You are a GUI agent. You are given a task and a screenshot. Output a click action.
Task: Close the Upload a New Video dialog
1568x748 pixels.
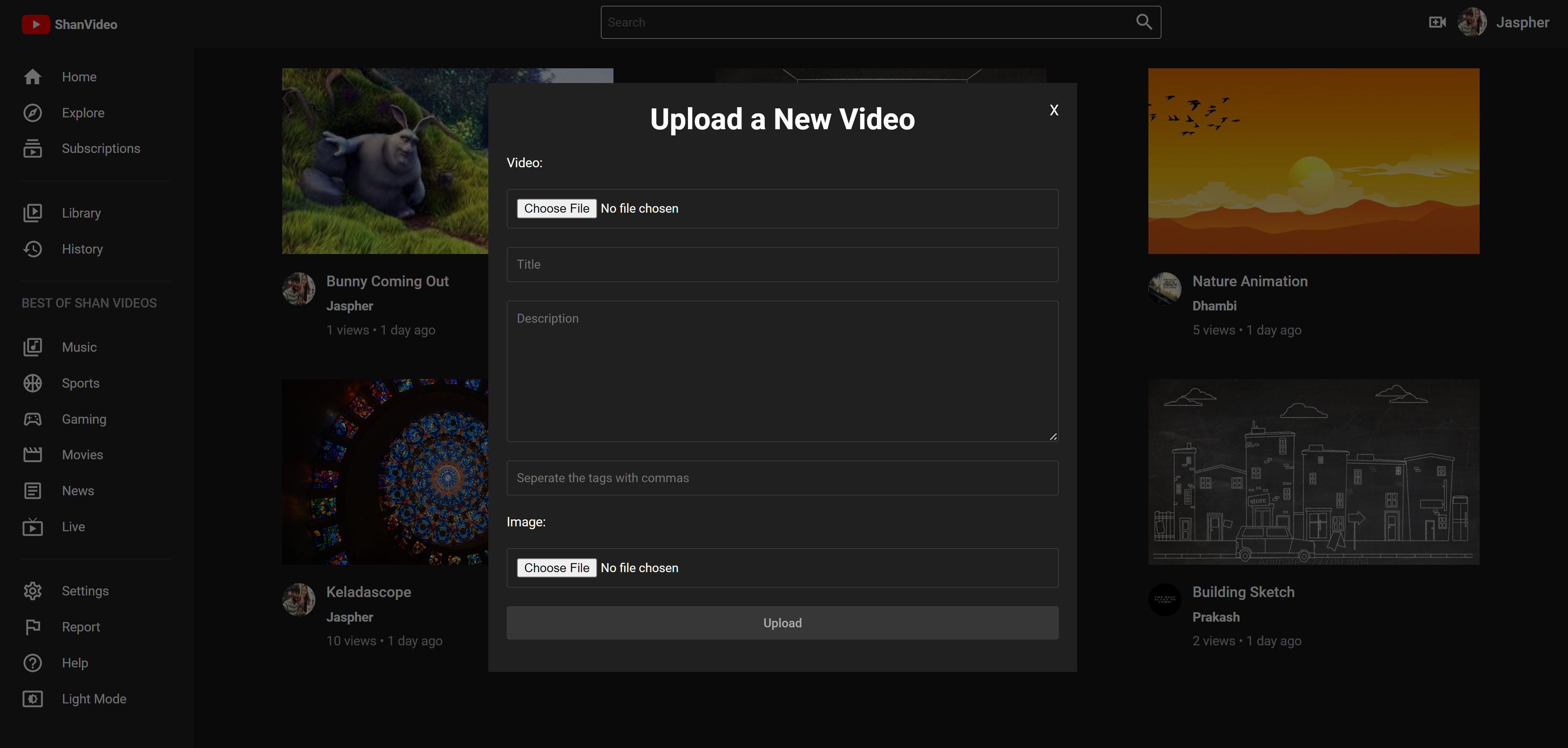[x=1054, y=110]
